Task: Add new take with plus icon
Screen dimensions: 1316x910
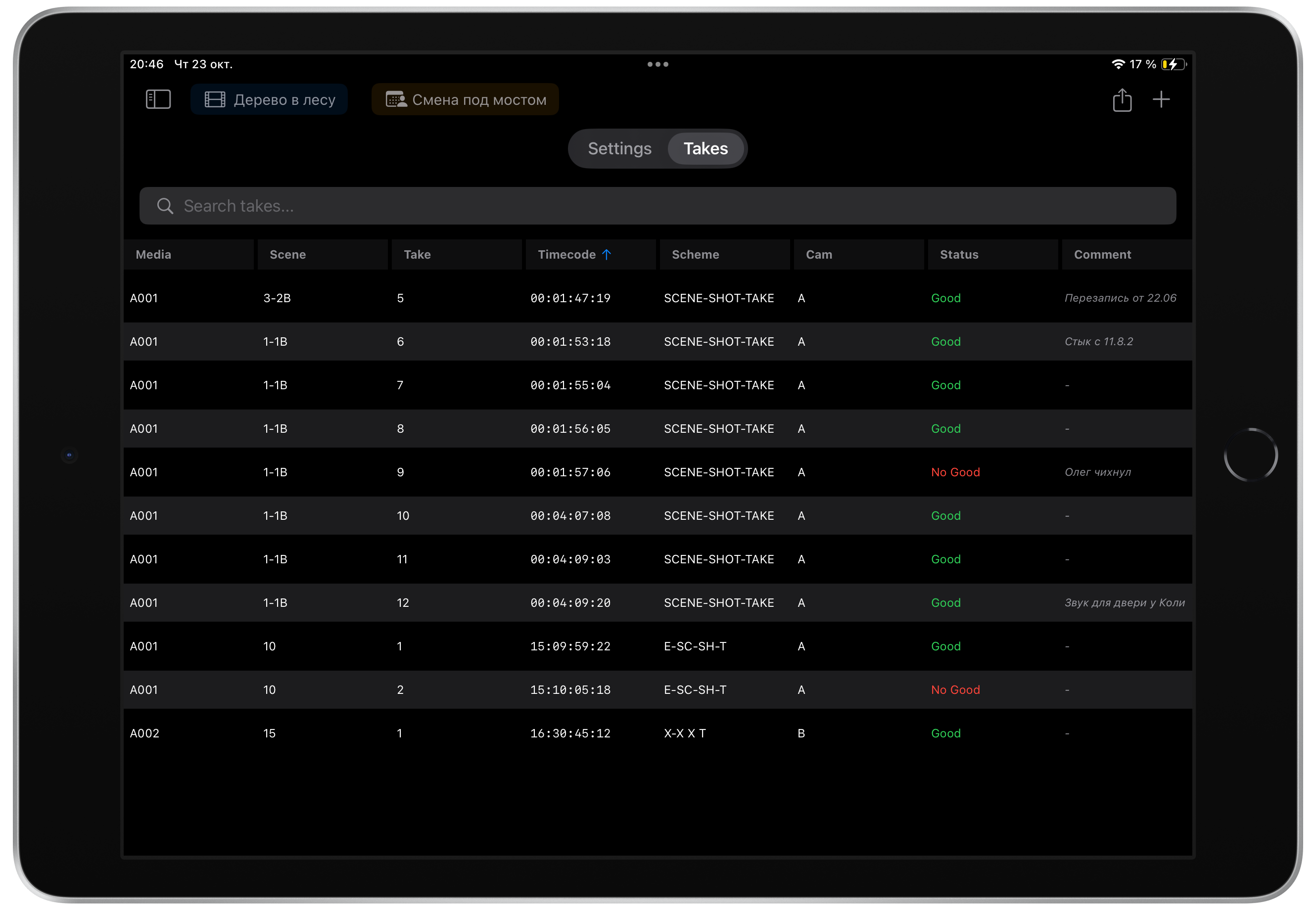Action: coord(1161,100)
